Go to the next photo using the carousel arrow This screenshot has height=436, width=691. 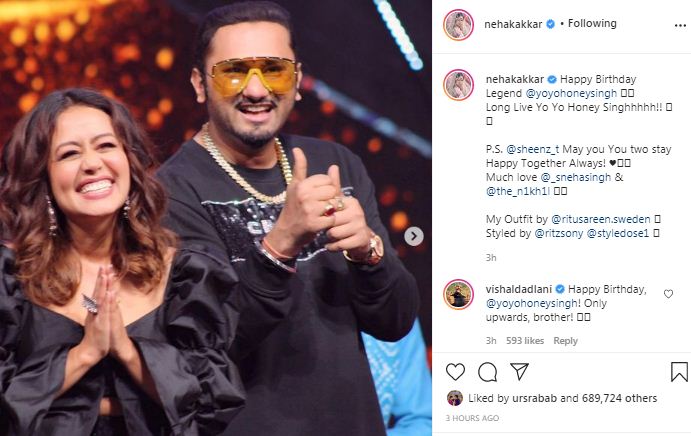pyautogui.click(x=414, y=236)
